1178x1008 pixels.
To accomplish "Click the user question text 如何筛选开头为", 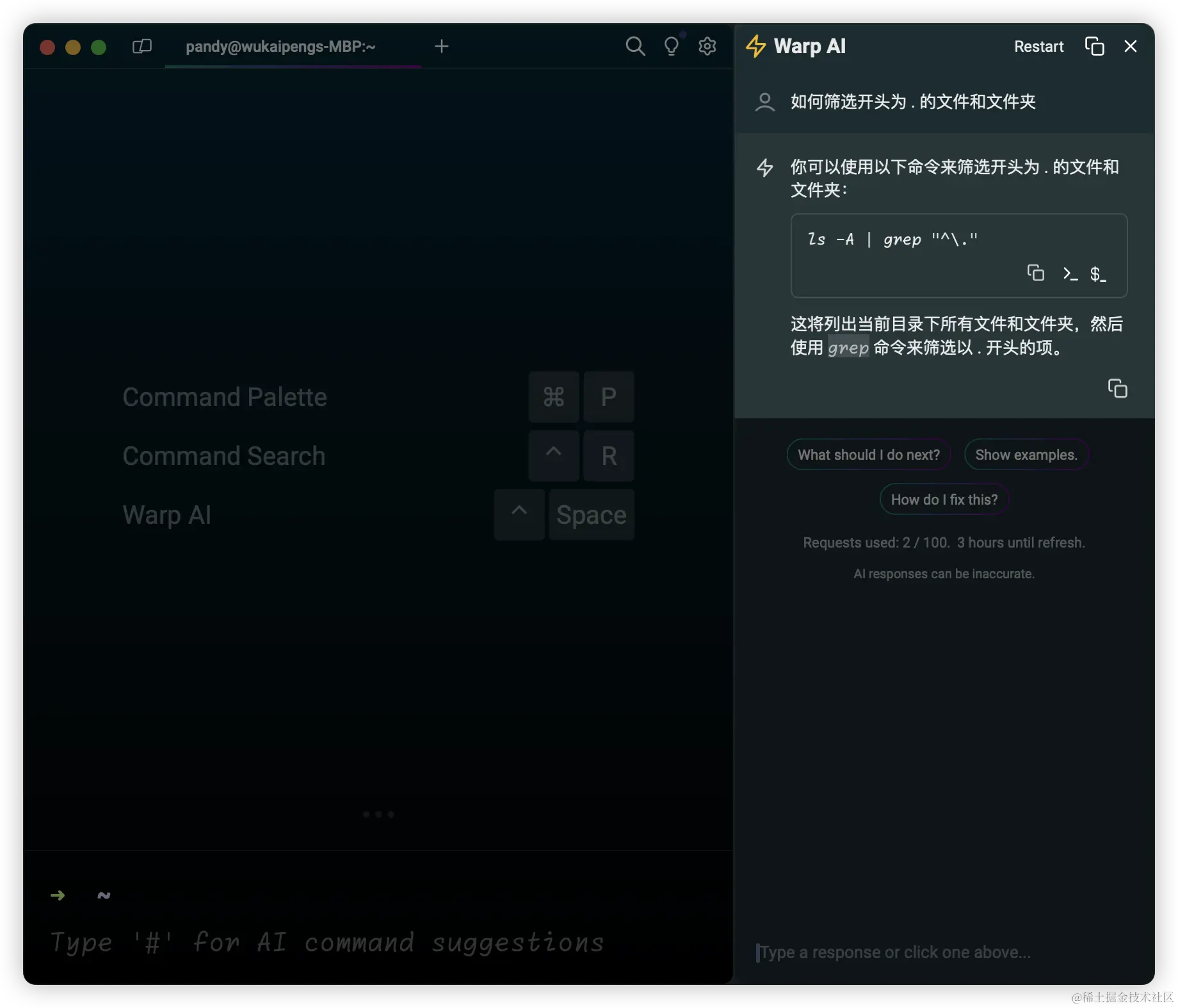I will pyautogui.click(x=913, y=102).
